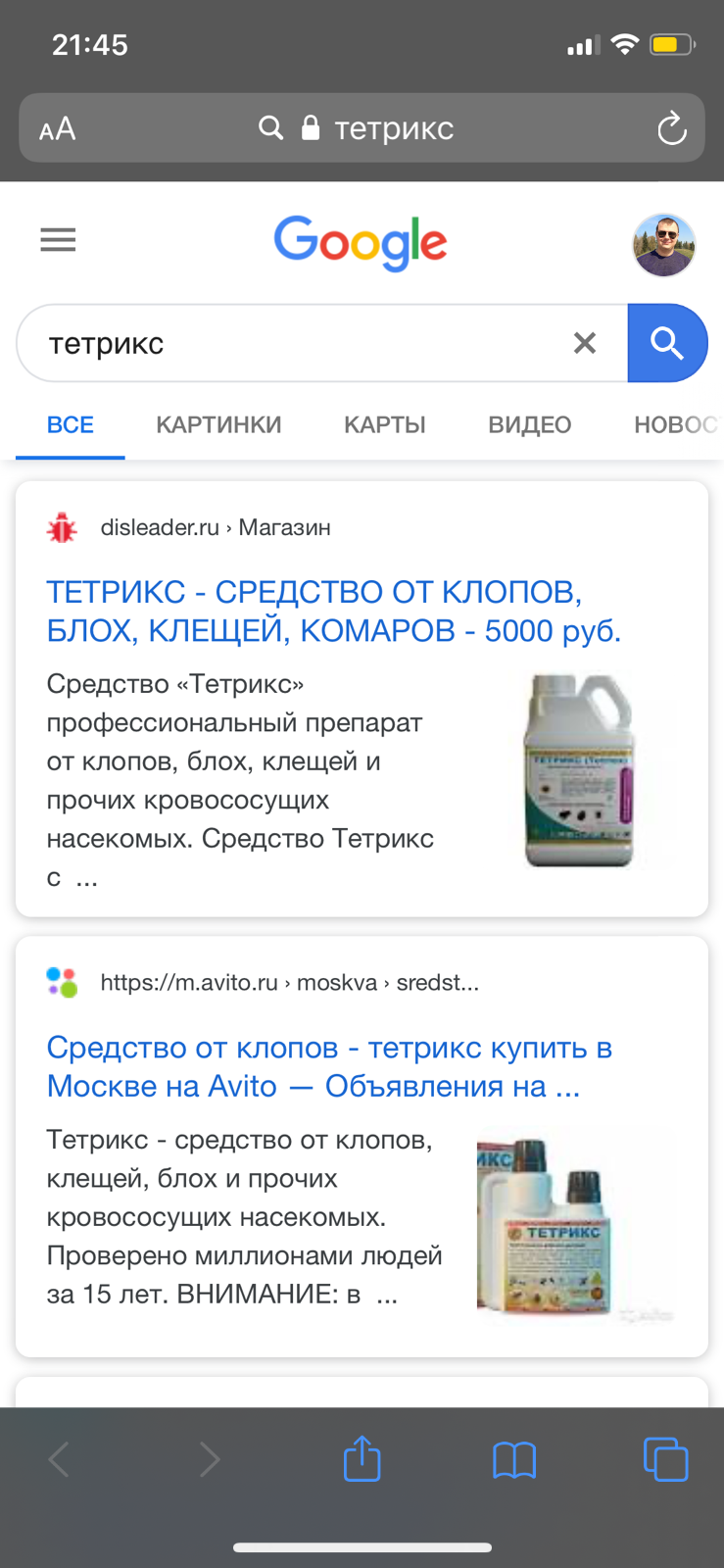The height and width of the screenshot is (1568, 724).
Task: Open Safari reader text size options
Action: click(57, 128)
